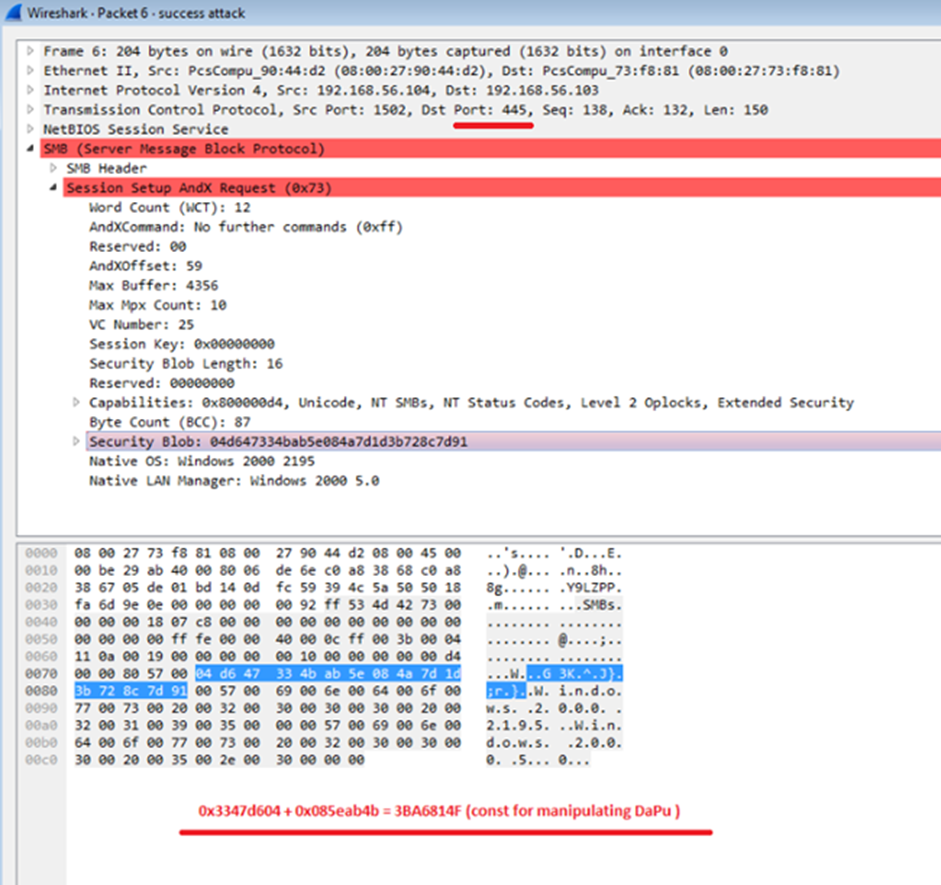Expand the Capabilities field
The height and width of the screenshot is (885, 941).
click(x=76, y=402)
